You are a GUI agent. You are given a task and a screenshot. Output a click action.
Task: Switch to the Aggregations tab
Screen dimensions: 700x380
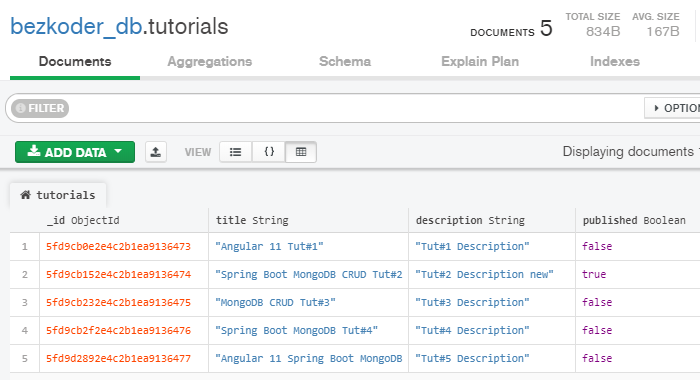pyautogui.click(x=210, y=62)
